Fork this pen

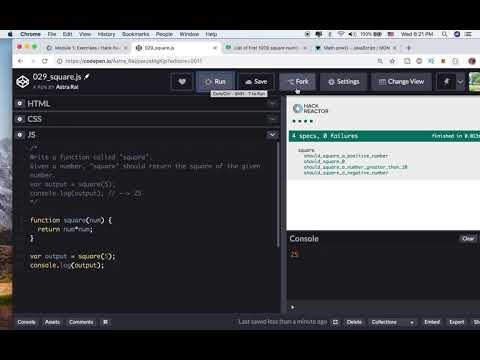point(298,82)
